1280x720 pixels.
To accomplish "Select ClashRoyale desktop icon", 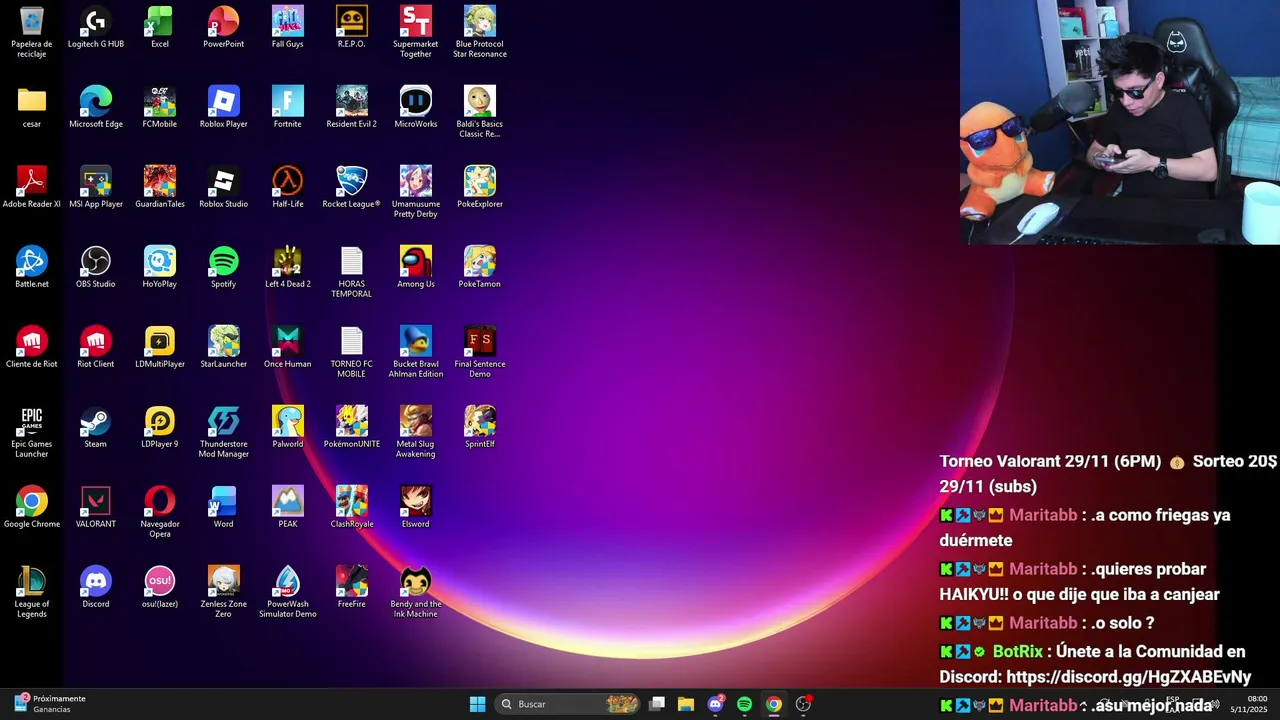I will [x=352, y=507].
